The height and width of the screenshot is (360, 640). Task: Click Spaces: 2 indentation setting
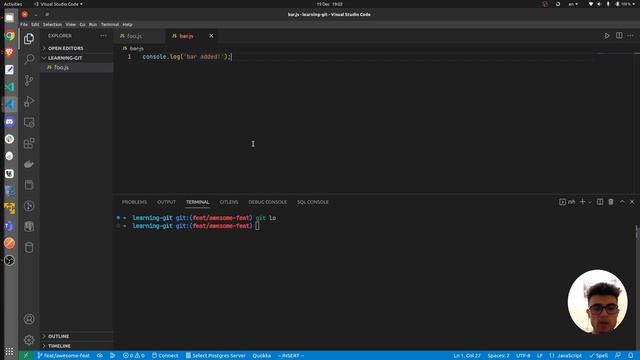498,356
